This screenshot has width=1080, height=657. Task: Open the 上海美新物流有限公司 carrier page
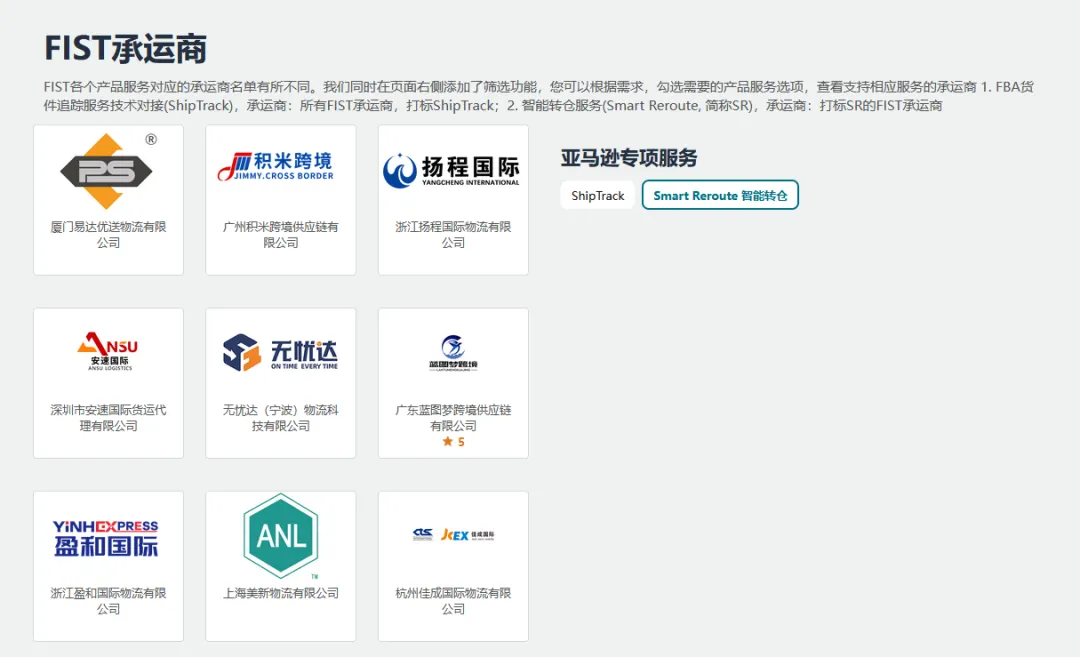(280, 590)
